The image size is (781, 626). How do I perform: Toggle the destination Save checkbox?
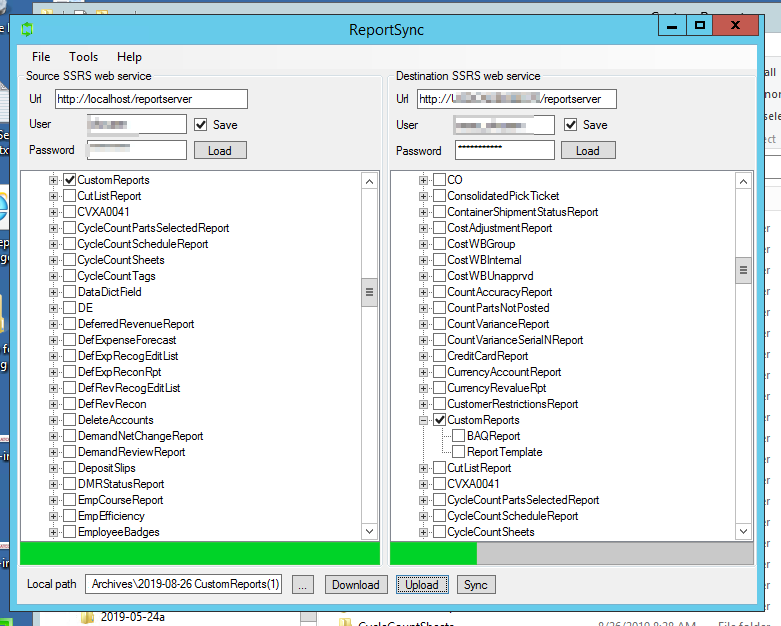[571, 125]
